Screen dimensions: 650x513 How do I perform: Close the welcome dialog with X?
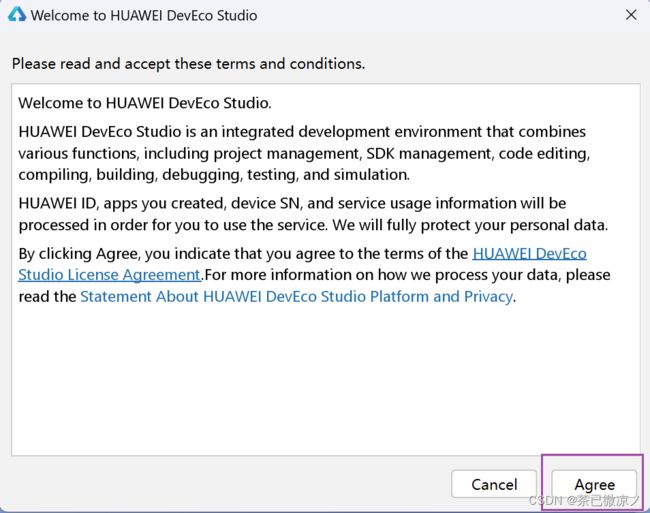click(631, 15)
